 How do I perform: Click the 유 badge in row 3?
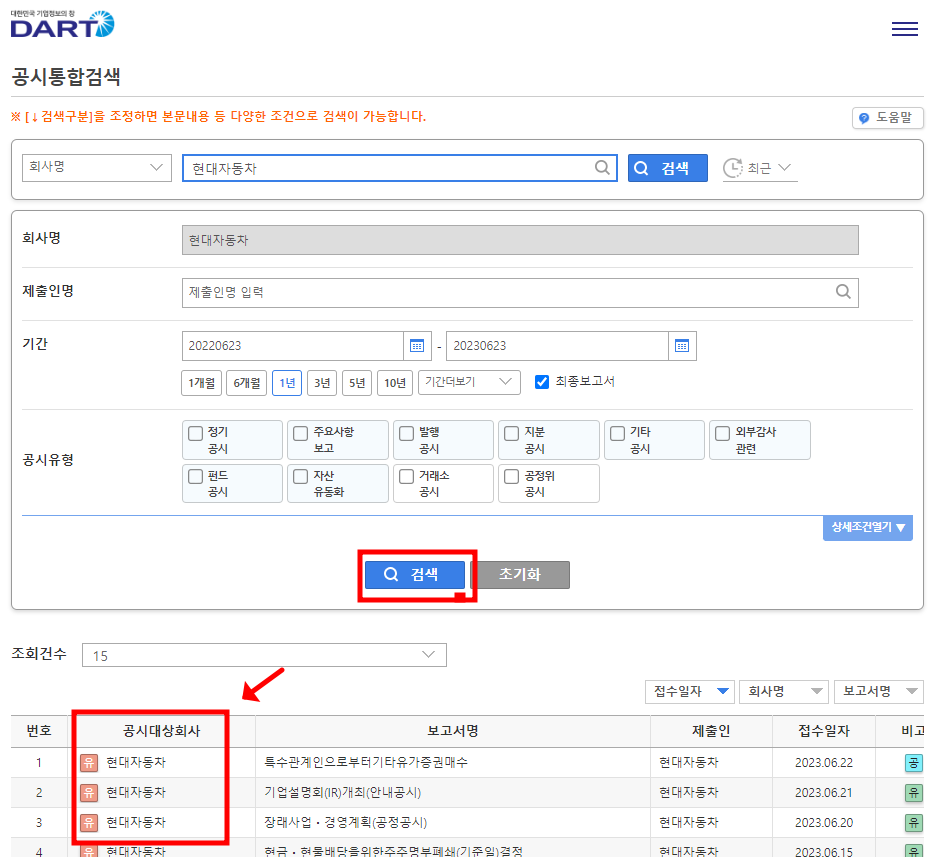pyautogui.click(x=89, y=822)
